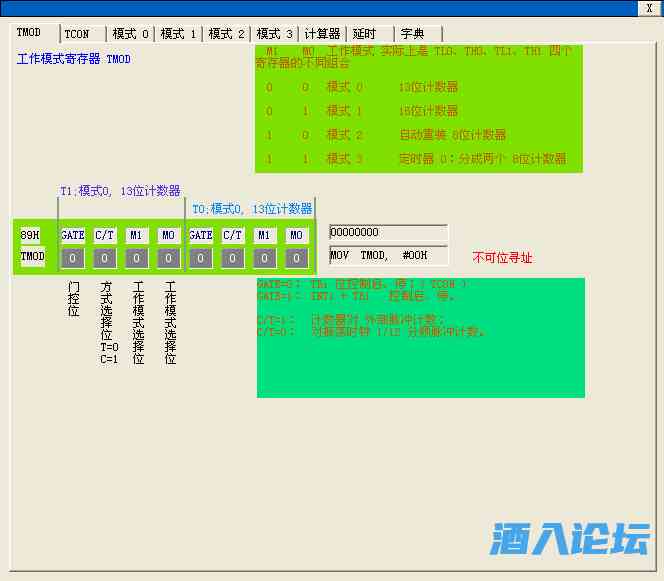Toggle the T0 M1 bit value

click(x=265, y=258)
